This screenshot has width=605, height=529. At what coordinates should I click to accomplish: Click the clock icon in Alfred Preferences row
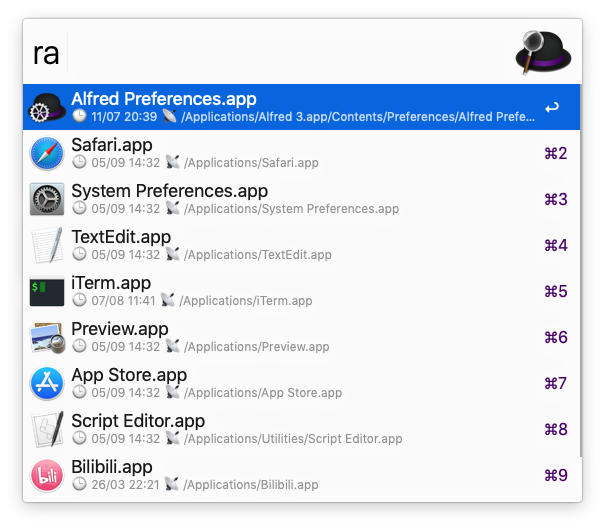79,116
